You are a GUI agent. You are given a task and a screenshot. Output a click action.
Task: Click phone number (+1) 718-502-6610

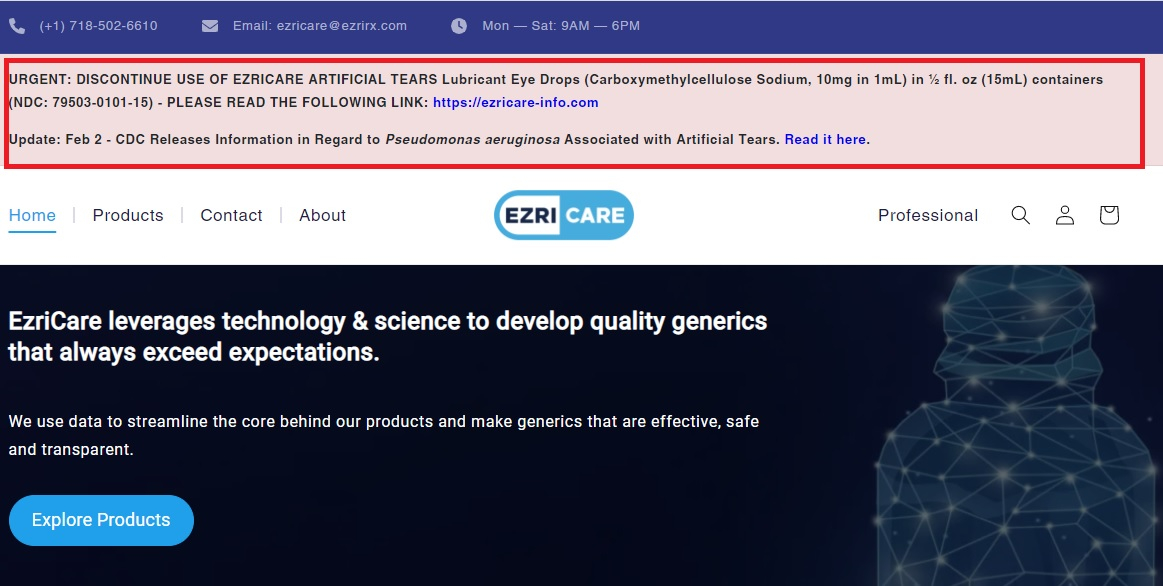99,26
